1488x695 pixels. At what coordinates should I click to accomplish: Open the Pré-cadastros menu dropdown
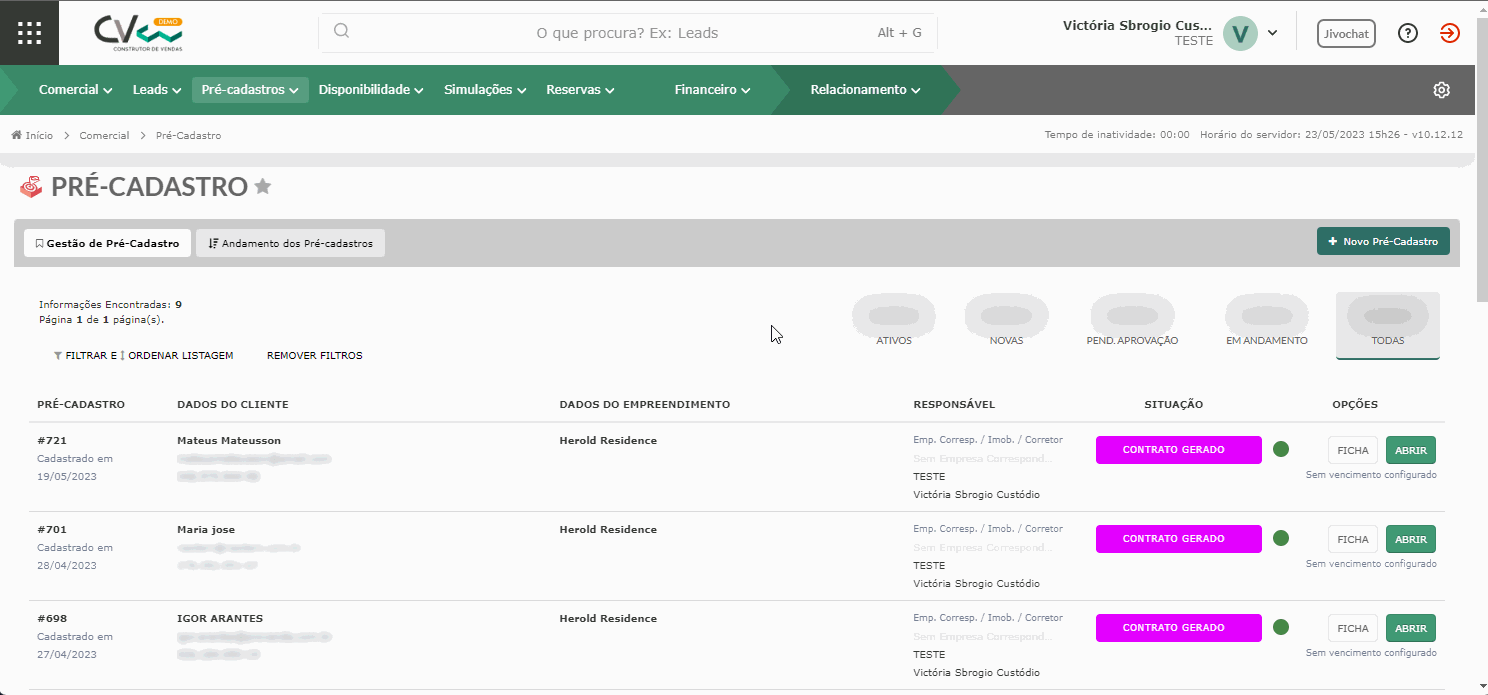(x=250, y=90)
